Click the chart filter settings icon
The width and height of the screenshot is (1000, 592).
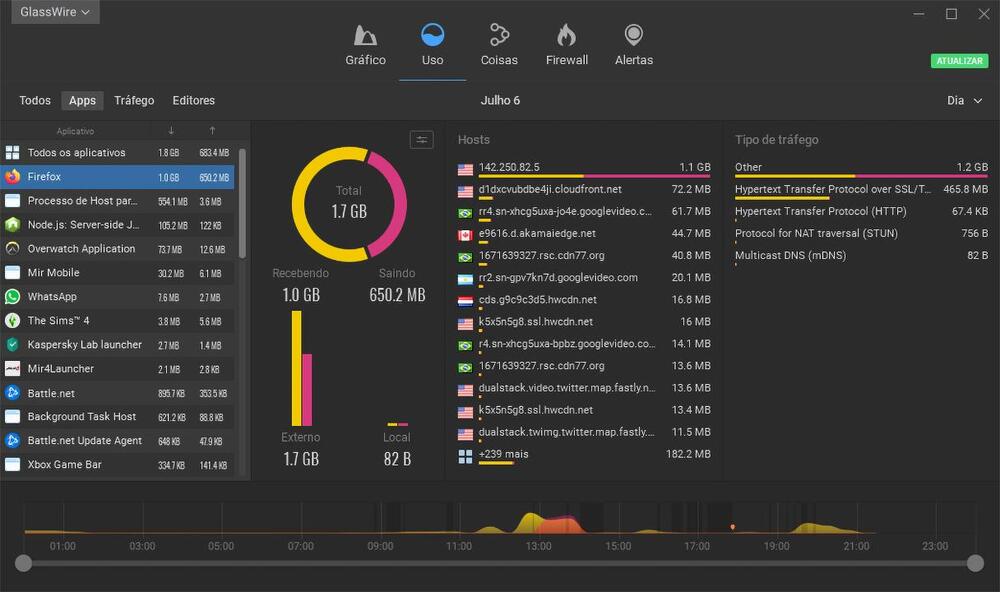tap(421, 140)
